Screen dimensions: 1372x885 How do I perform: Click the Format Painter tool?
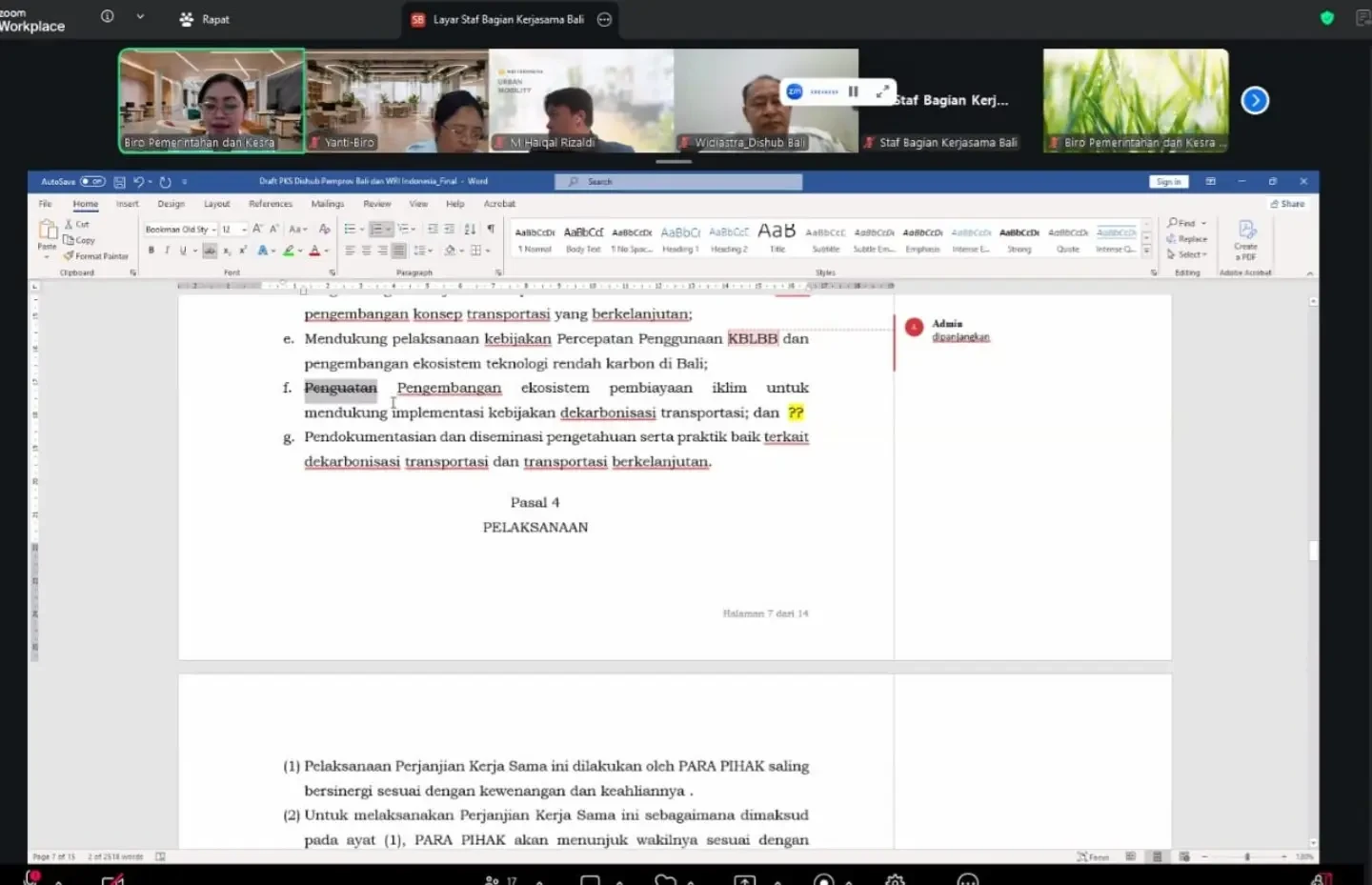[x=95, y=256]
